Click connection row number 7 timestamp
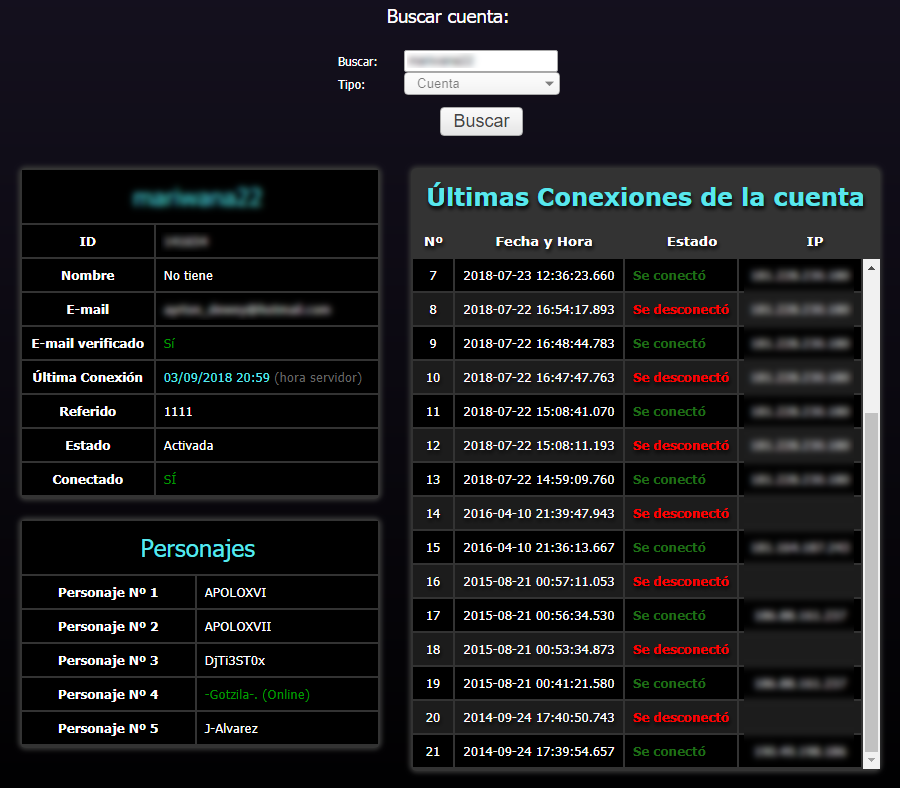900x788 pixels. tap(538, 276)
